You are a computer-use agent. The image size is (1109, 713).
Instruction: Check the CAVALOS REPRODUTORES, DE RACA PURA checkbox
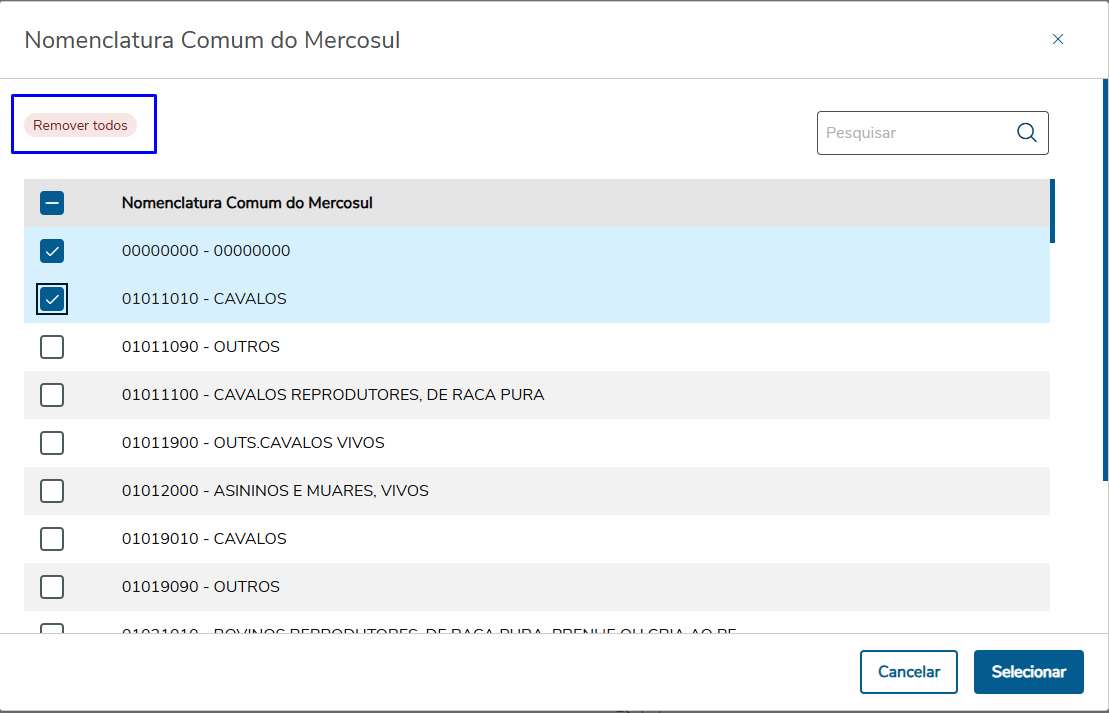click(x=52, y=395)
